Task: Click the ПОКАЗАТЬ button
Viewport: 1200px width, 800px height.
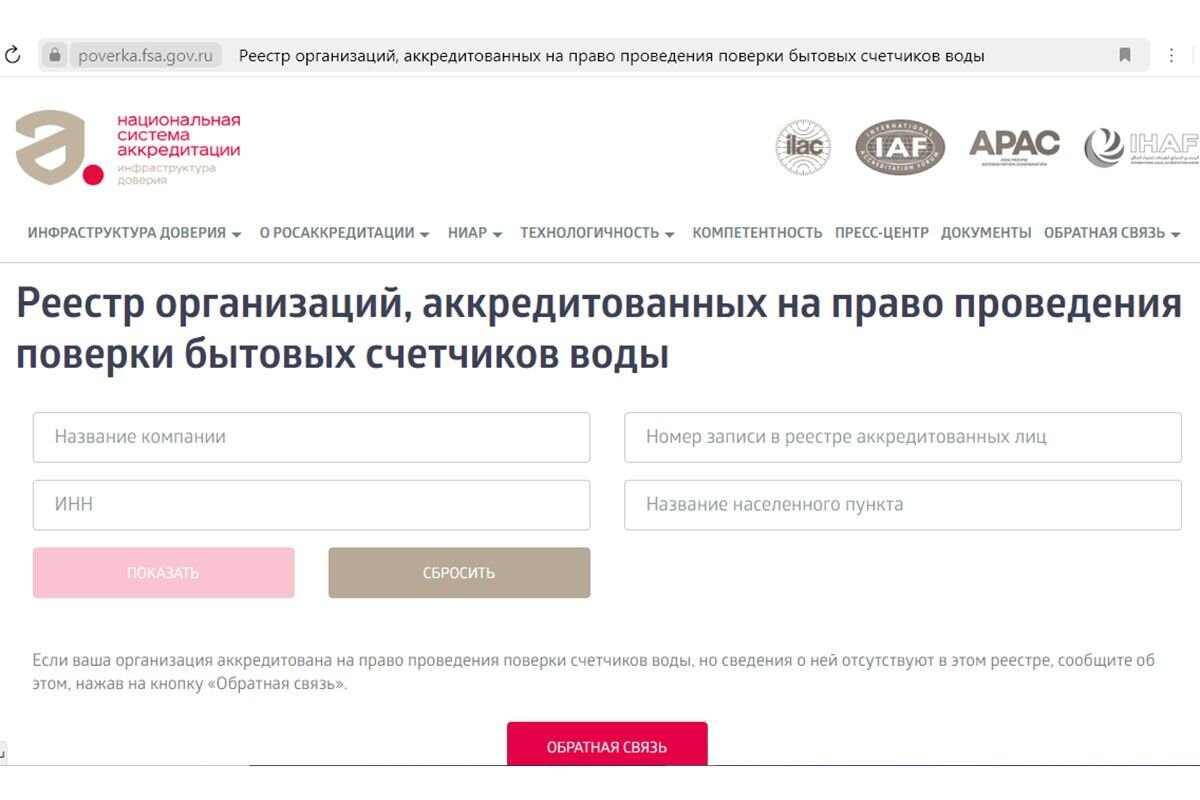Action: [x=164, y=572]
